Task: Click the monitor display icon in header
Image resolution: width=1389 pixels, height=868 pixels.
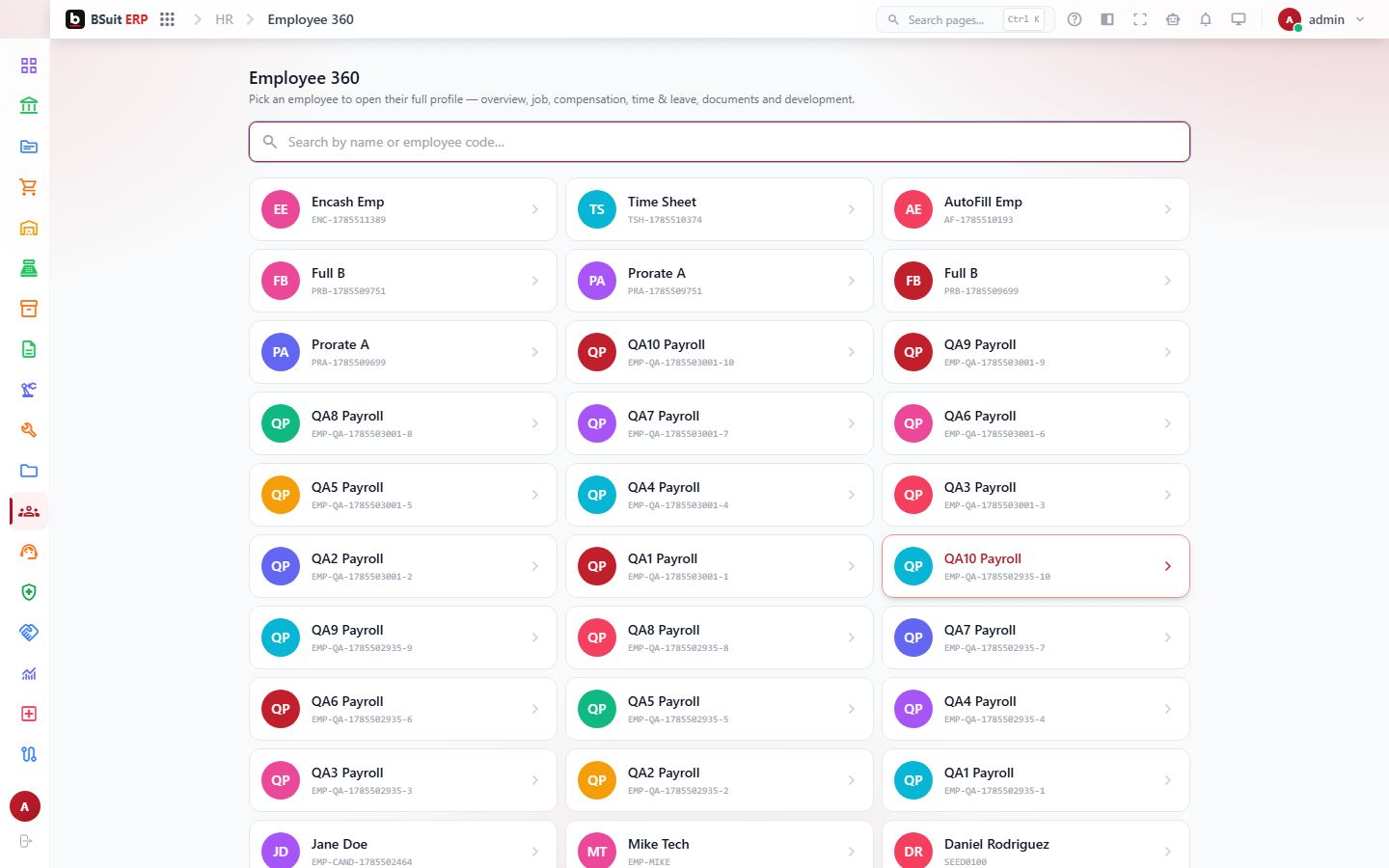Action: (1239, 19)
